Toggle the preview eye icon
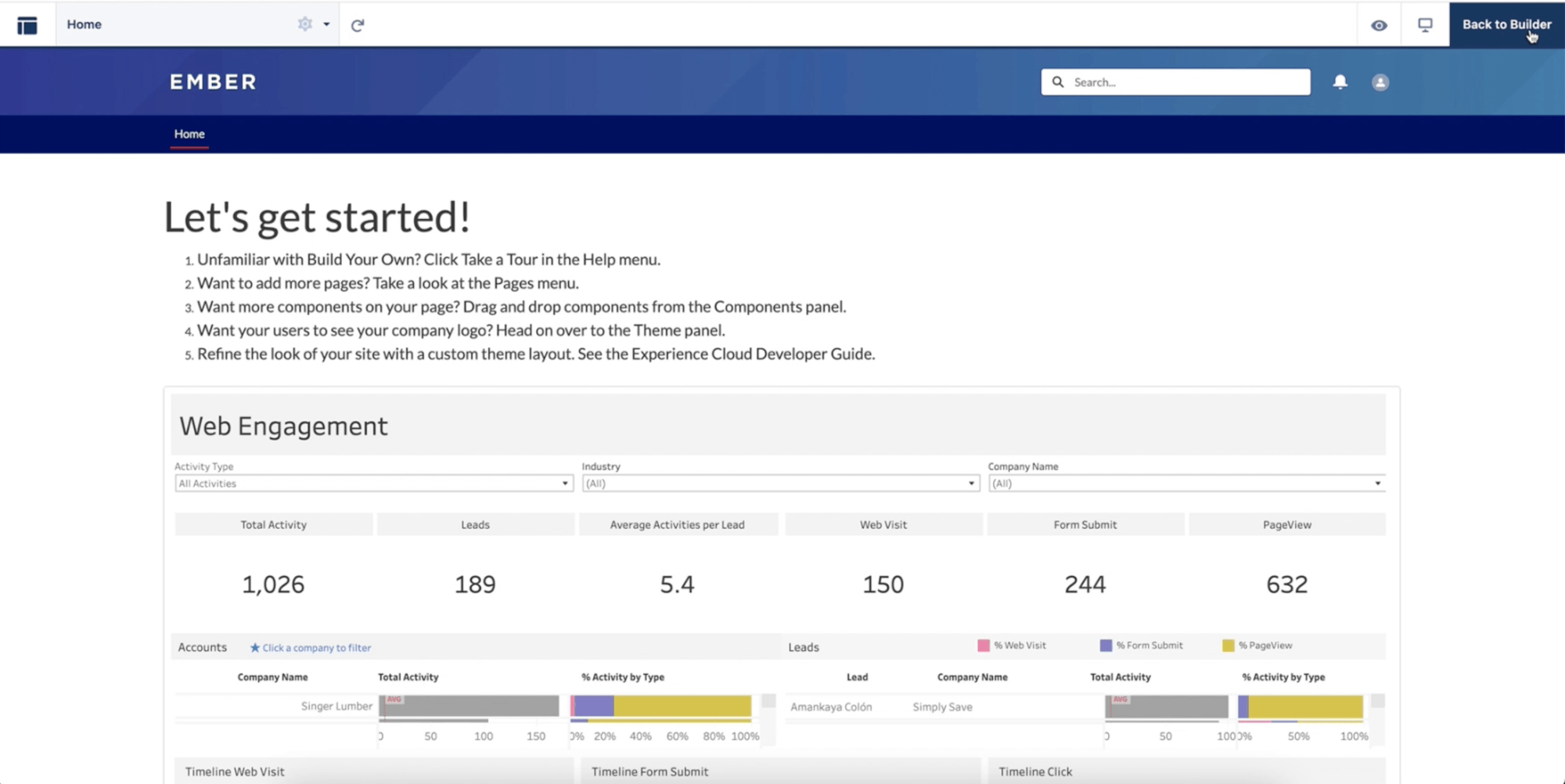 click(x=1379, y=25)
